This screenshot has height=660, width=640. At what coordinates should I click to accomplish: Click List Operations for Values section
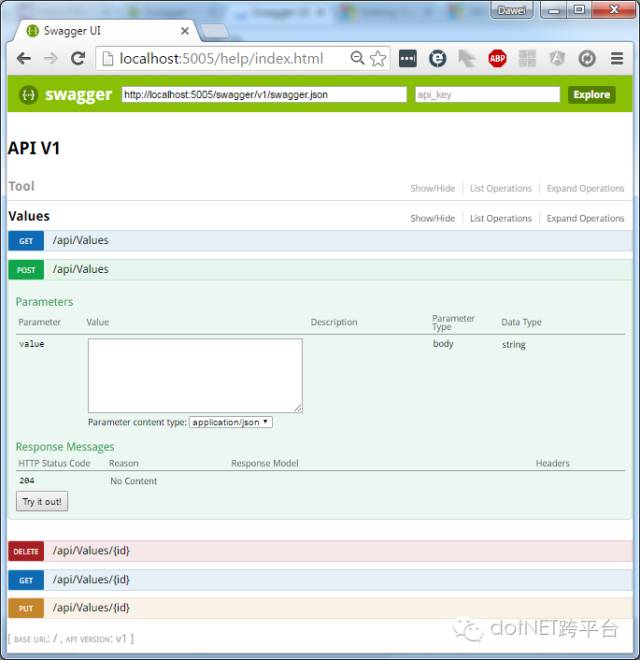point(501,218)
